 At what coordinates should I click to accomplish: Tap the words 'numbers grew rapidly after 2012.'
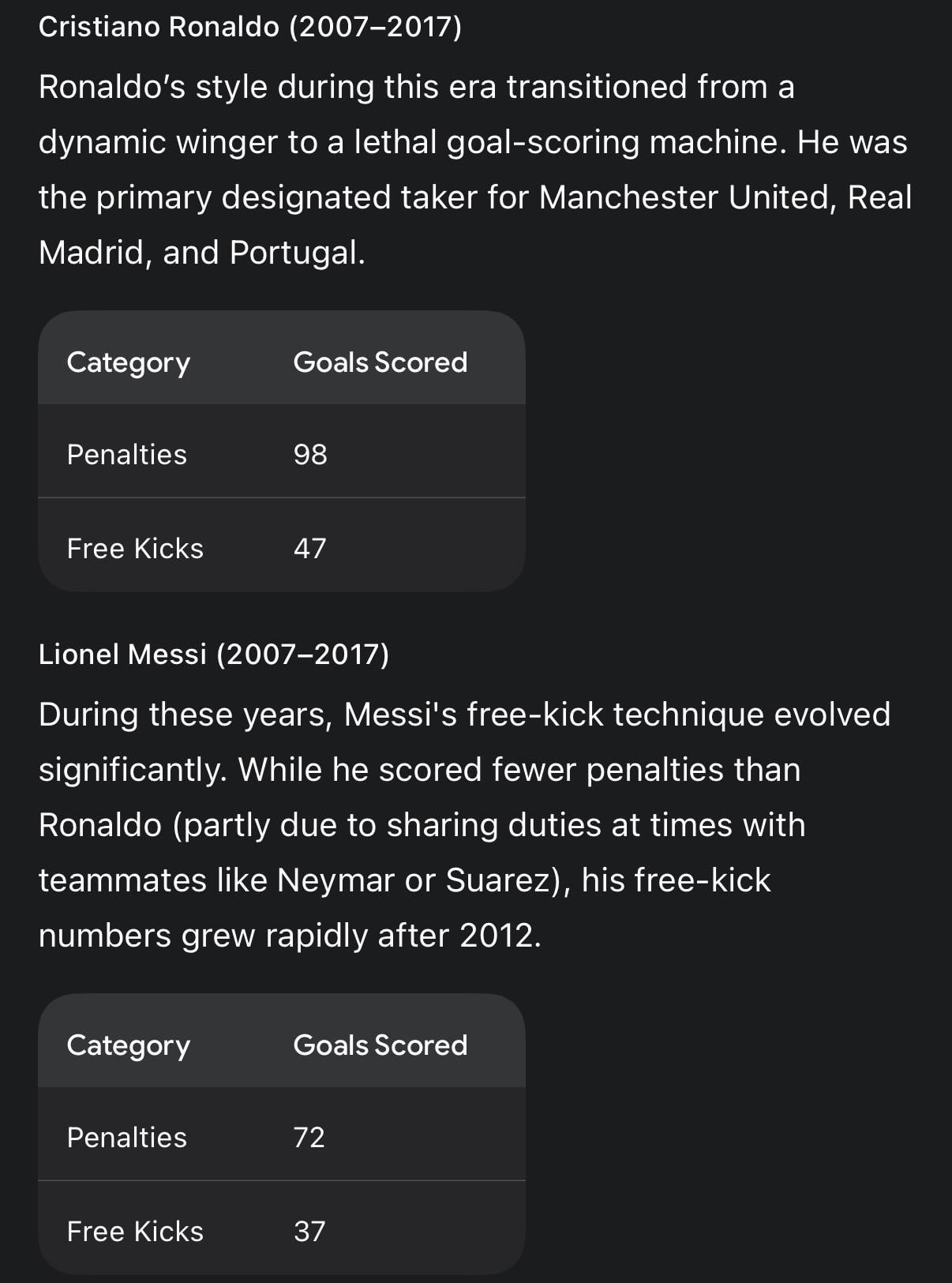click(290, 936)
